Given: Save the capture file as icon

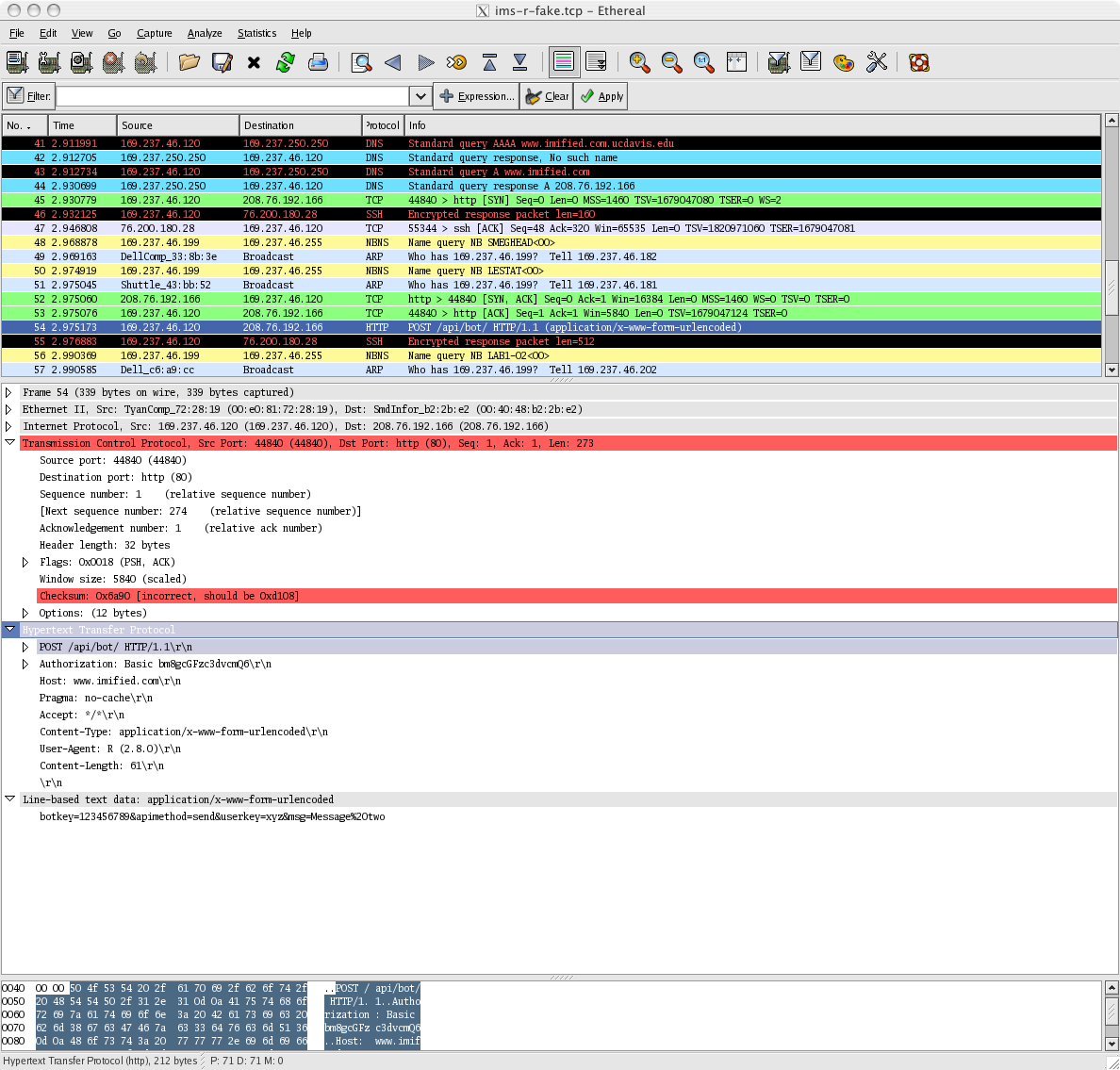Looking at the screenshot, I should pos(222,63).
